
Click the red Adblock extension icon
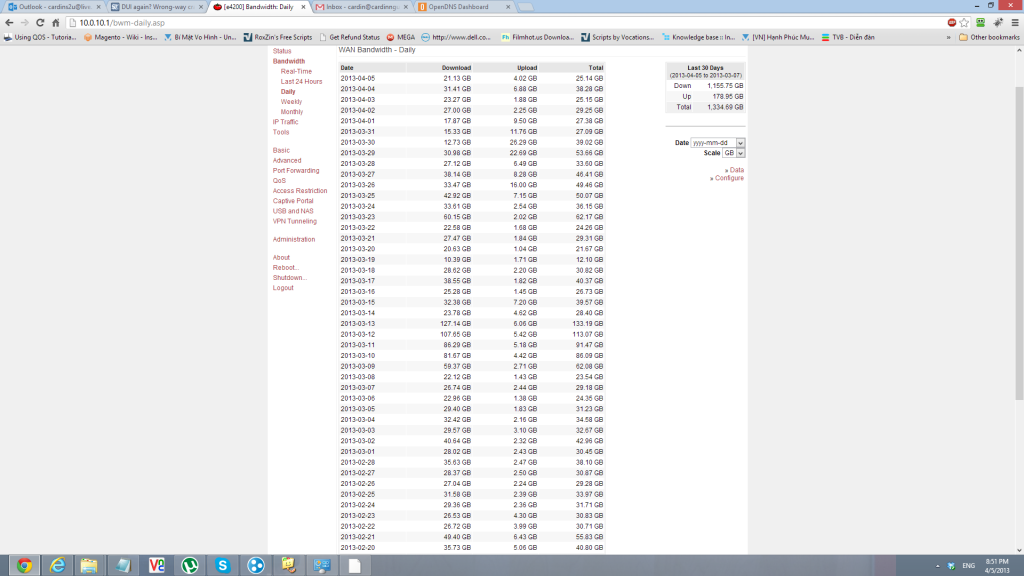(951, 22)
